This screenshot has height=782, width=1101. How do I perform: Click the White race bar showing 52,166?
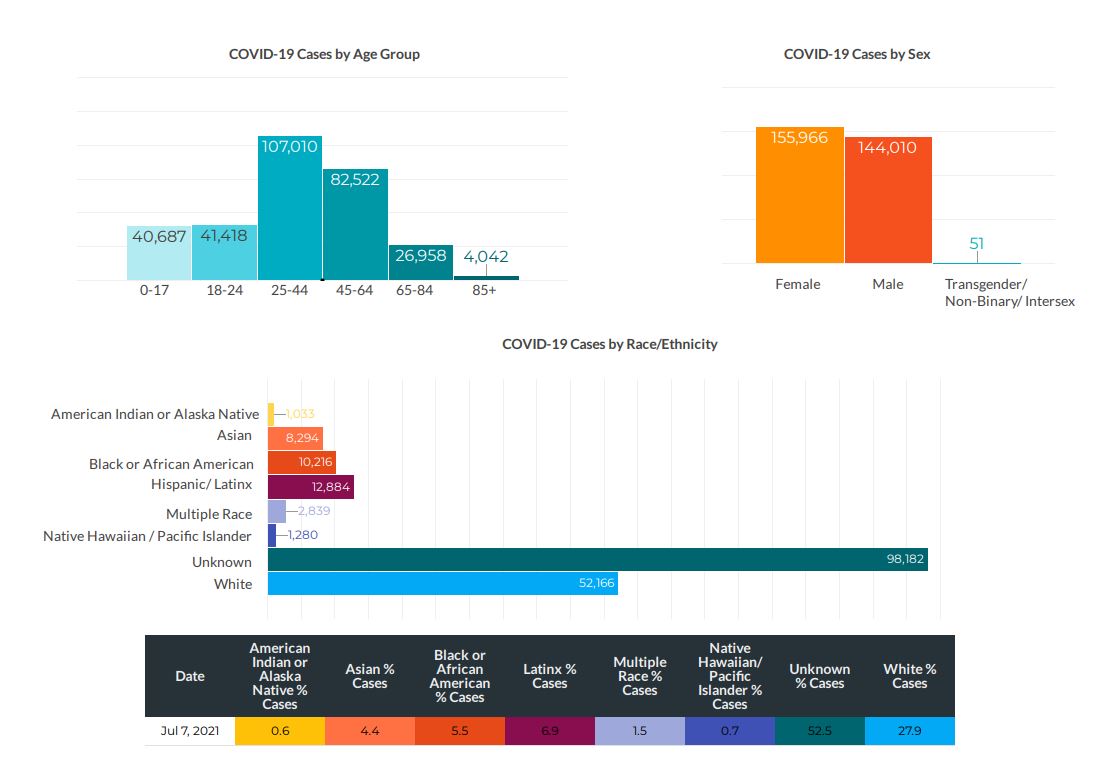tap(442, 583)
